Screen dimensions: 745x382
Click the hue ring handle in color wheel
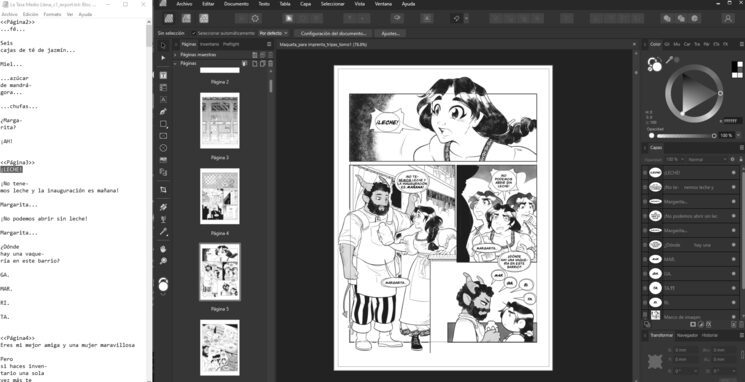720,93
